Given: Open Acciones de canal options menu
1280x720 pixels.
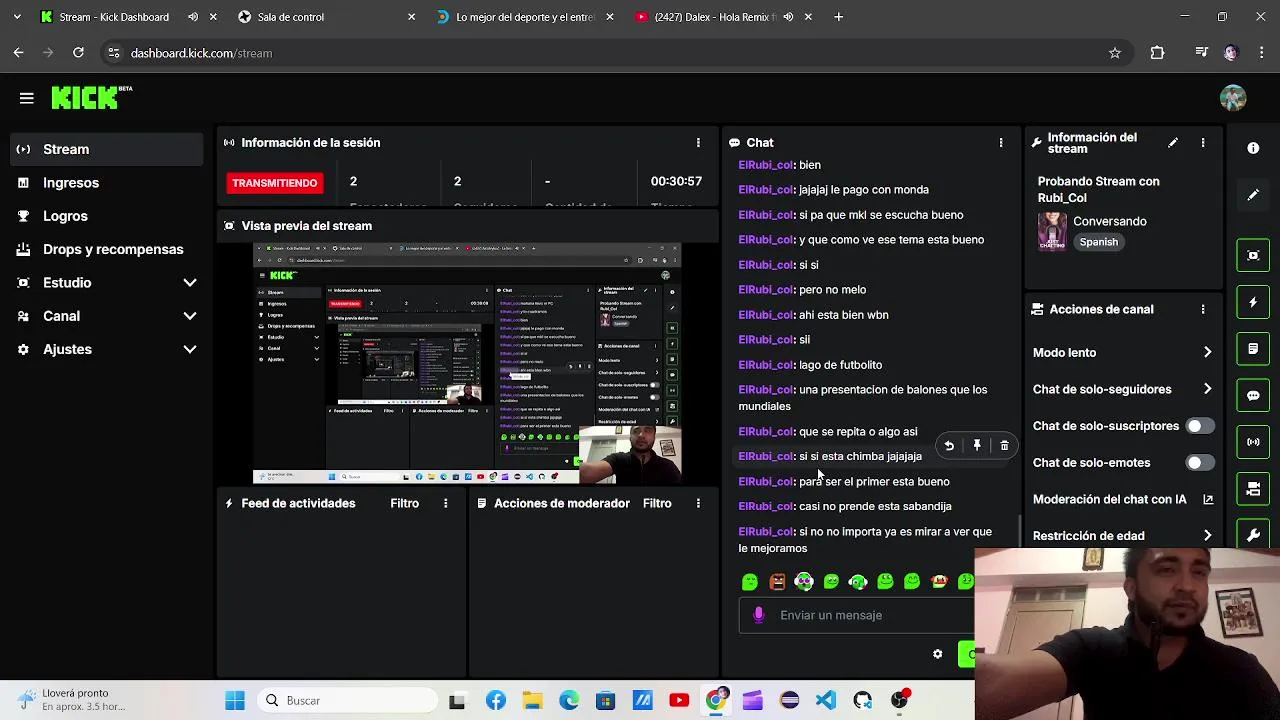Looking at the screenshot, I should [x=1203, y=310].
